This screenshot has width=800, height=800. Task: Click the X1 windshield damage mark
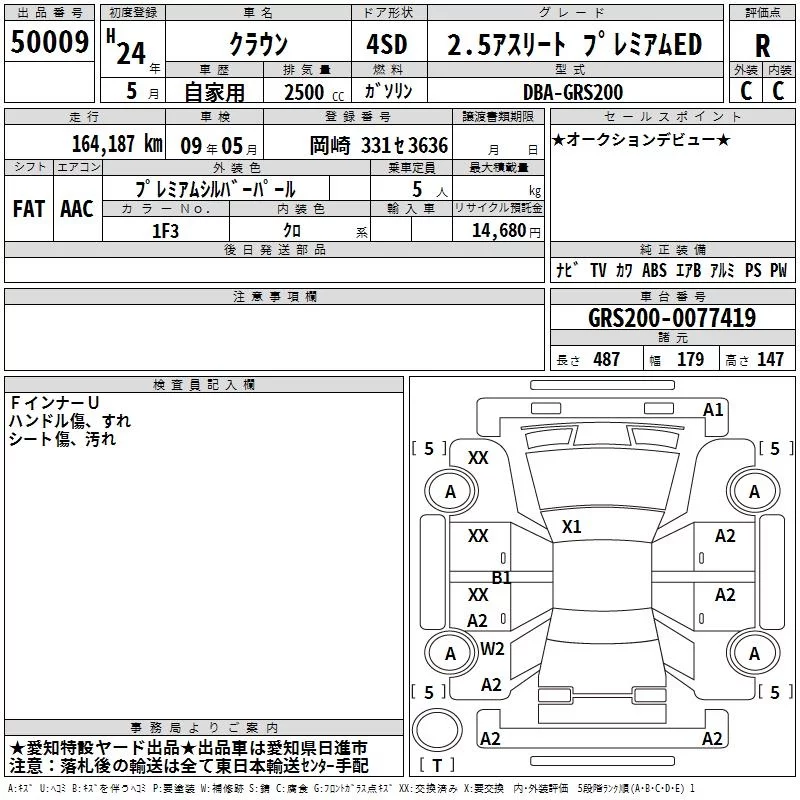tap(571, 527)
